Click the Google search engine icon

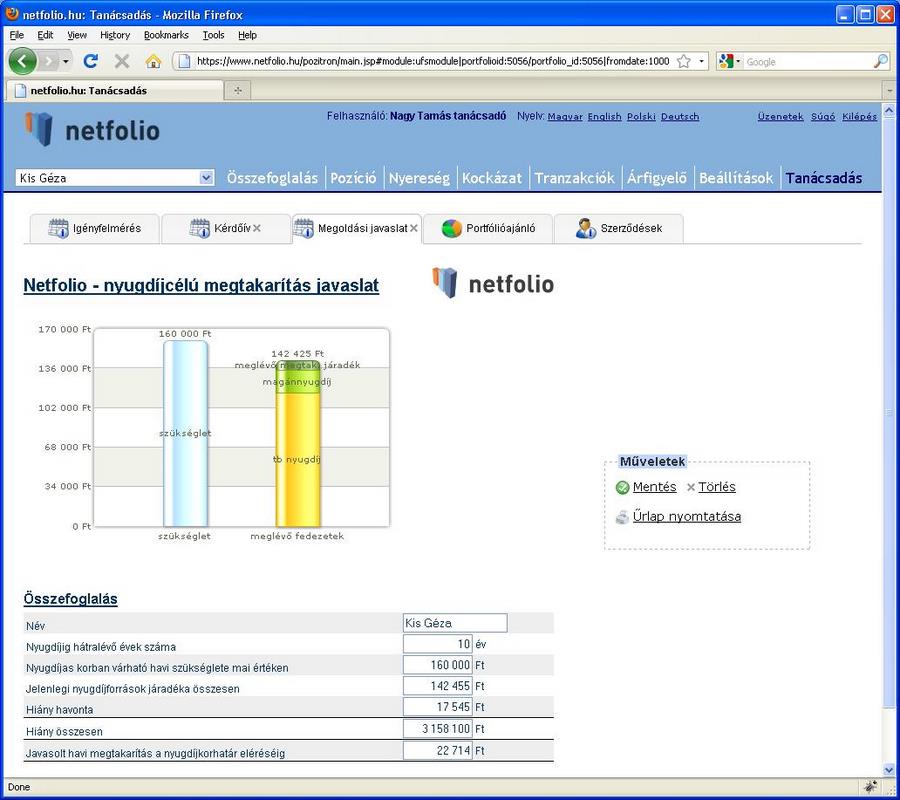(726, 61)
